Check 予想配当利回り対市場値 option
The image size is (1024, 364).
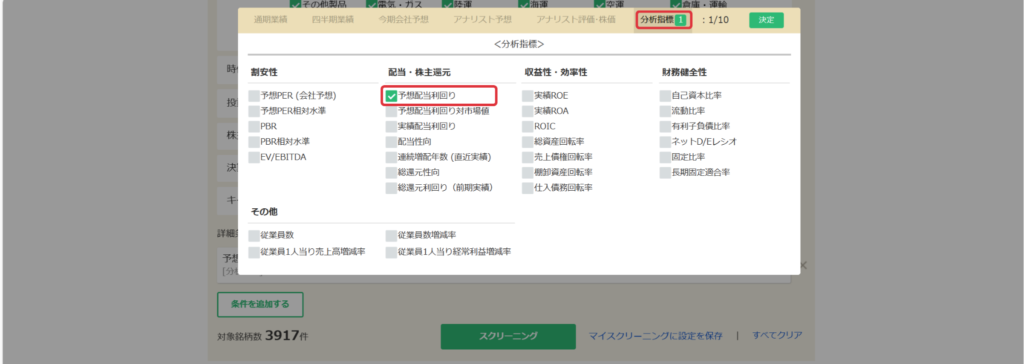pos(391,111)
